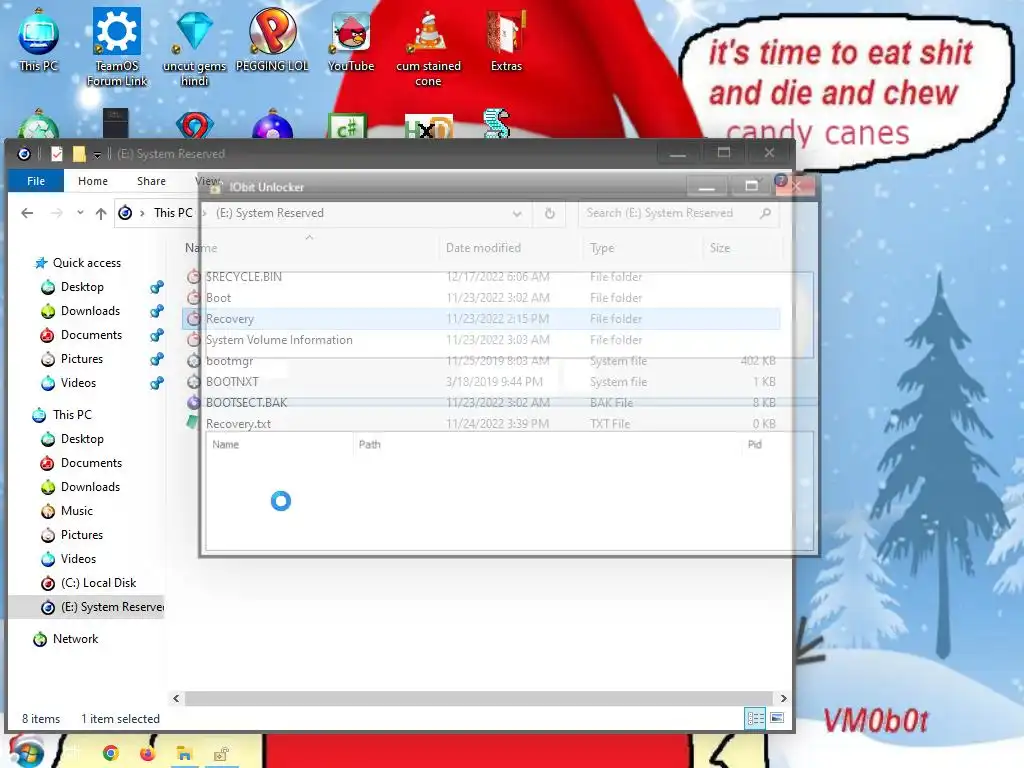Go forward in Explorer navigation
Viewport: 1024px width, 768px height.
(57, 213)
